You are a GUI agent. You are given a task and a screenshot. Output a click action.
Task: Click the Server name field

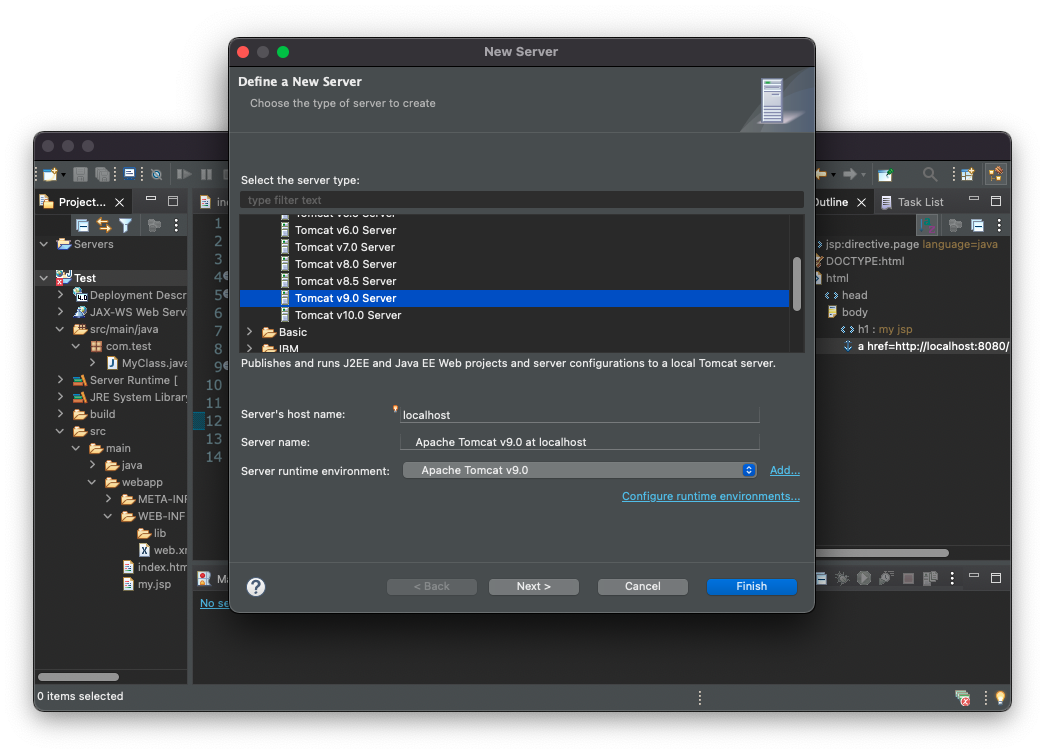click(579, 442)
